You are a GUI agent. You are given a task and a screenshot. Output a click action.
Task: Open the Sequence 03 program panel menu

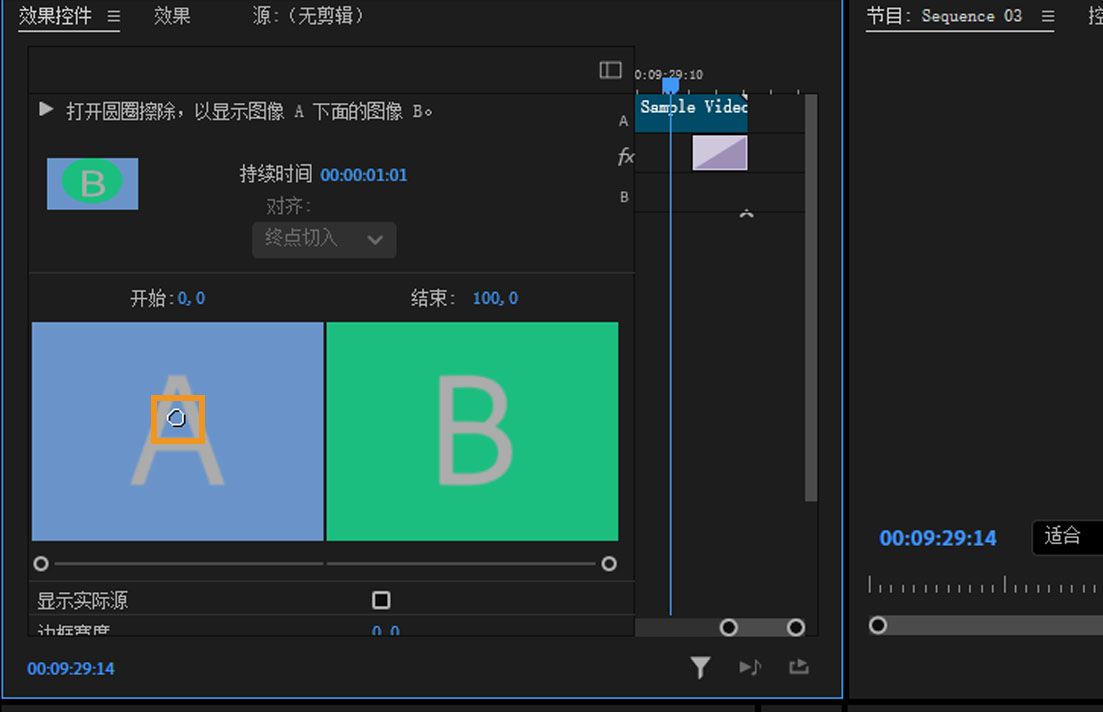click(1046, 15)
